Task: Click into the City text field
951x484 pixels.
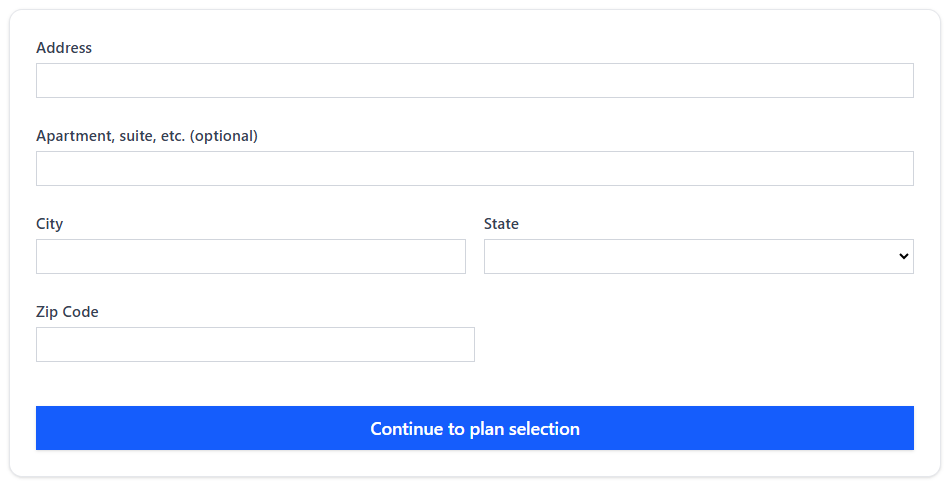Action: tap(250, 257)
